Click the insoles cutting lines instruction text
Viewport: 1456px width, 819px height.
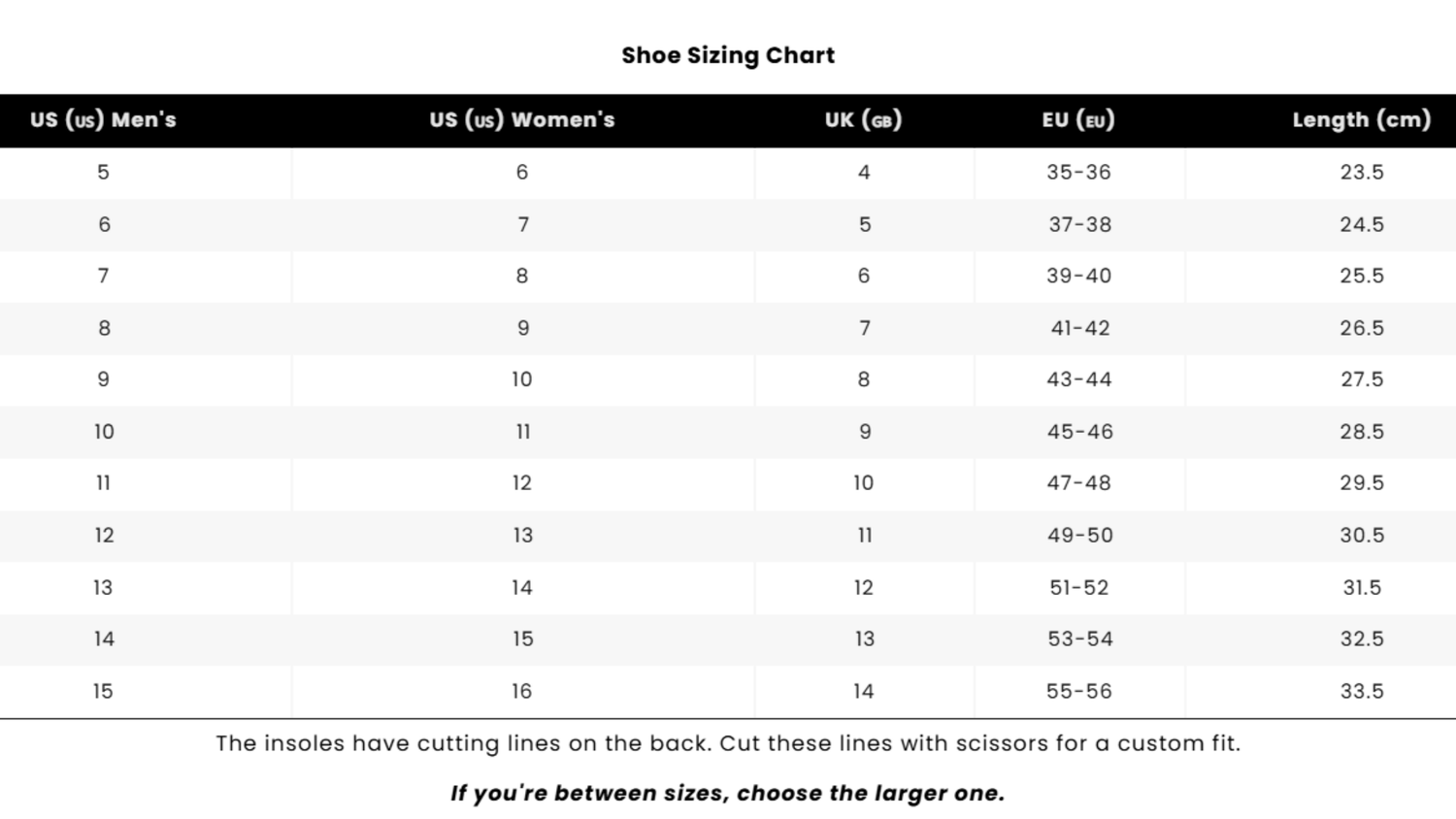[728, 744]
